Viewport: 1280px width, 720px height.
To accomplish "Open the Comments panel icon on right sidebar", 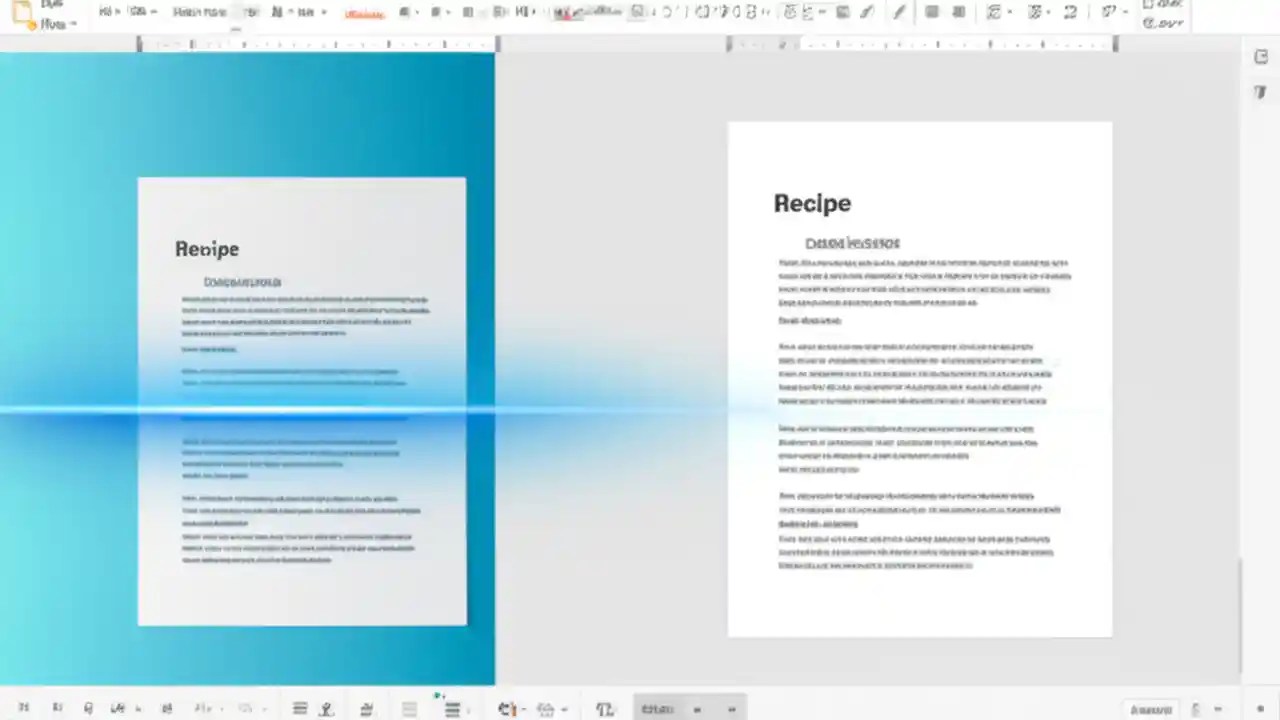I will 1261,57.
